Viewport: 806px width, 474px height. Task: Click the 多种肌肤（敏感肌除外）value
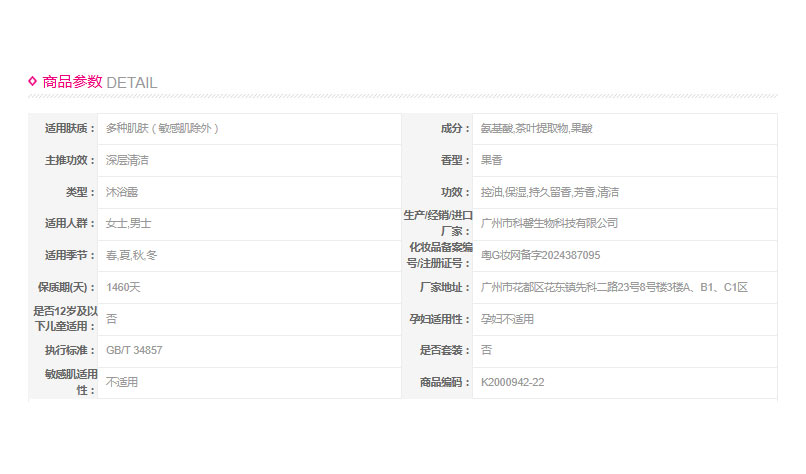point(162,129)
